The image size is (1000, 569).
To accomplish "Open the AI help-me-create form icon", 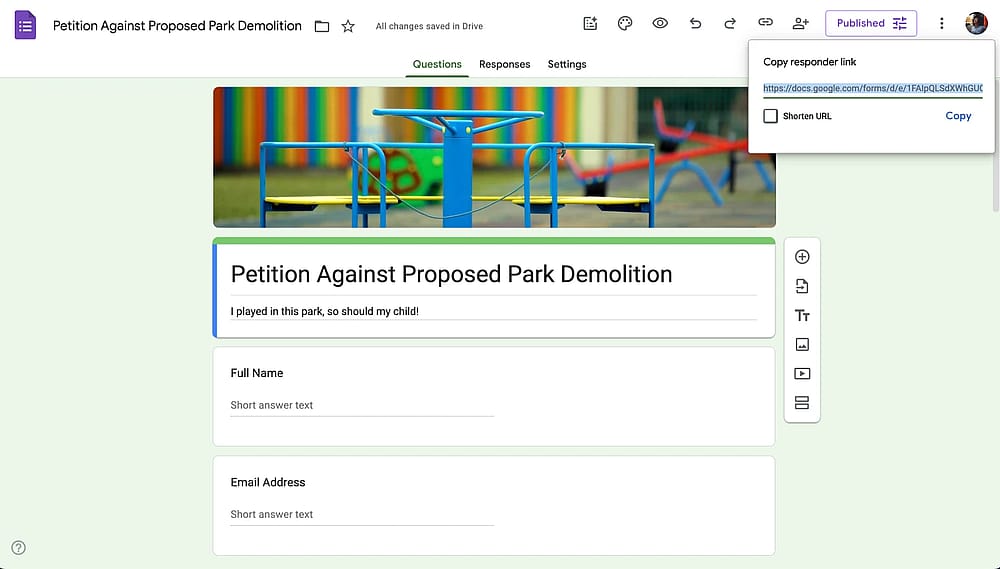I will pos(591,24).
